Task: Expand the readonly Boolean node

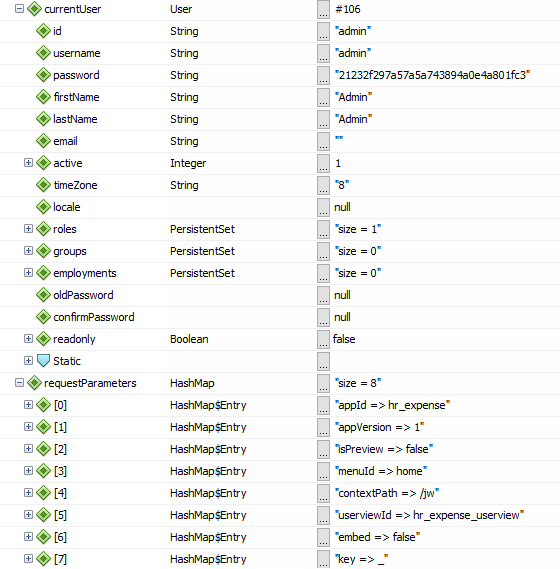Action: coord(28,339)
